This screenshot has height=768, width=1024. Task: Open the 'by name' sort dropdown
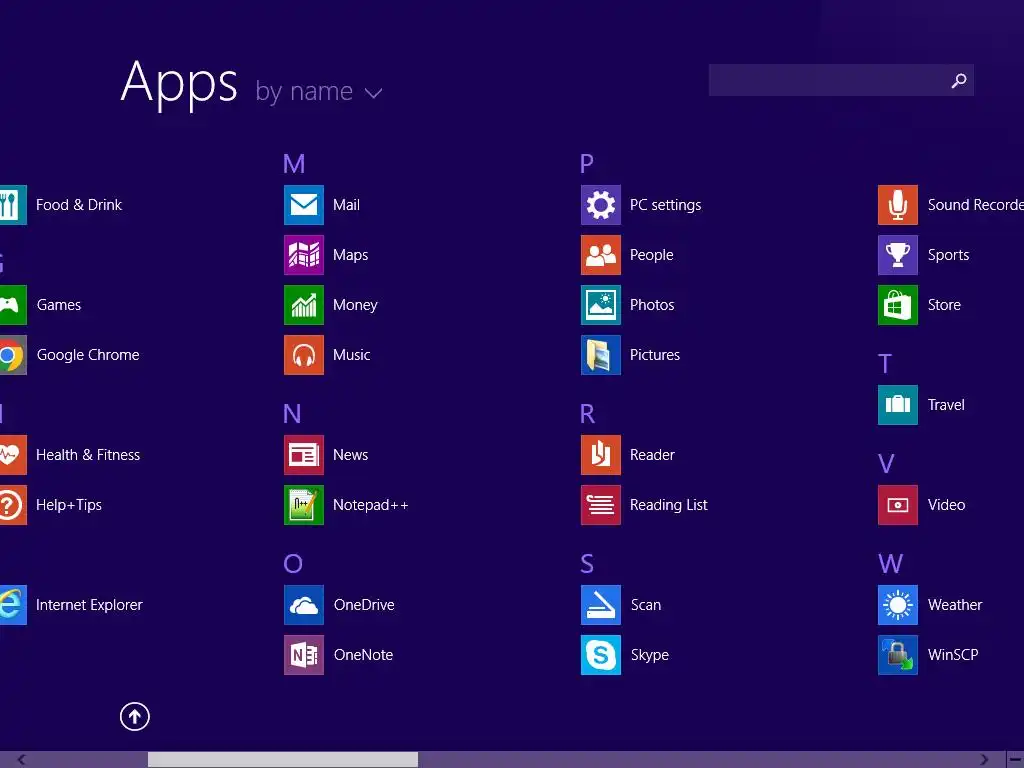coord(318,92)
